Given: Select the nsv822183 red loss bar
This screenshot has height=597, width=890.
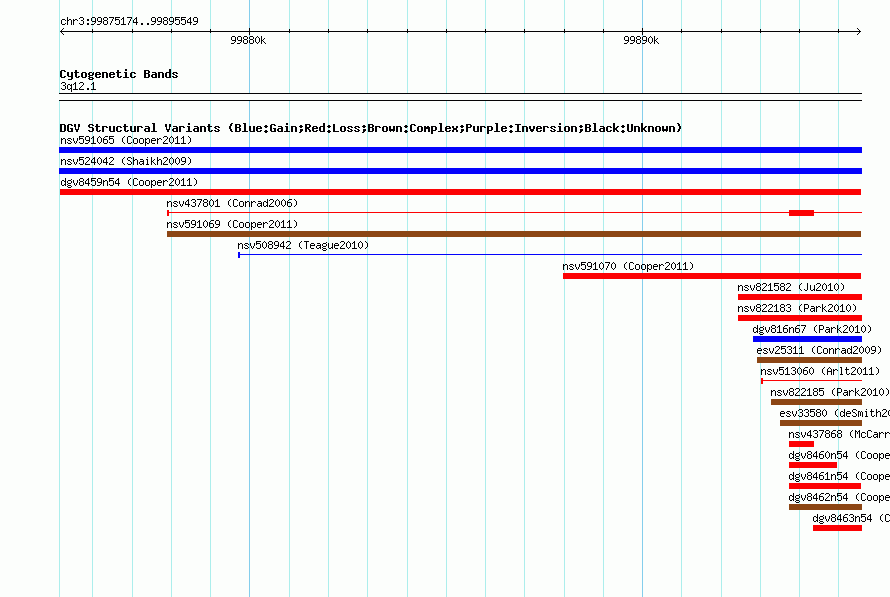Looking at the screenshot, I should 800,318.
